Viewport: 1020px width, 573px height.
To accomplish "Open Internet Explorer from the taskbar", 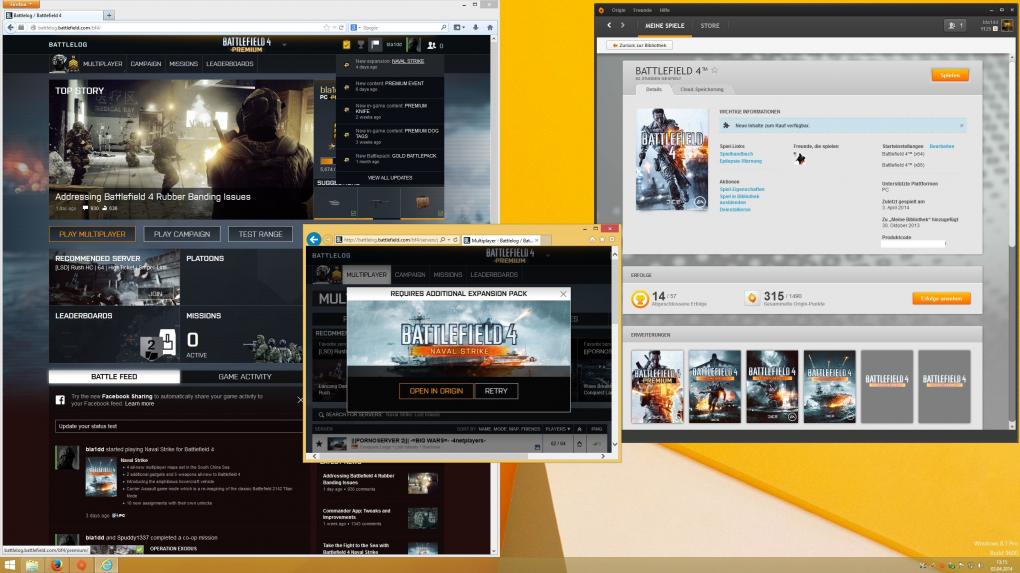I will 107,565.
